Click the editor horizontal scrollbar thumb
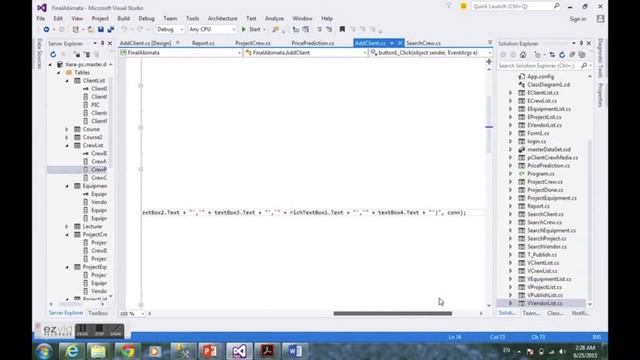 (393, 313)
